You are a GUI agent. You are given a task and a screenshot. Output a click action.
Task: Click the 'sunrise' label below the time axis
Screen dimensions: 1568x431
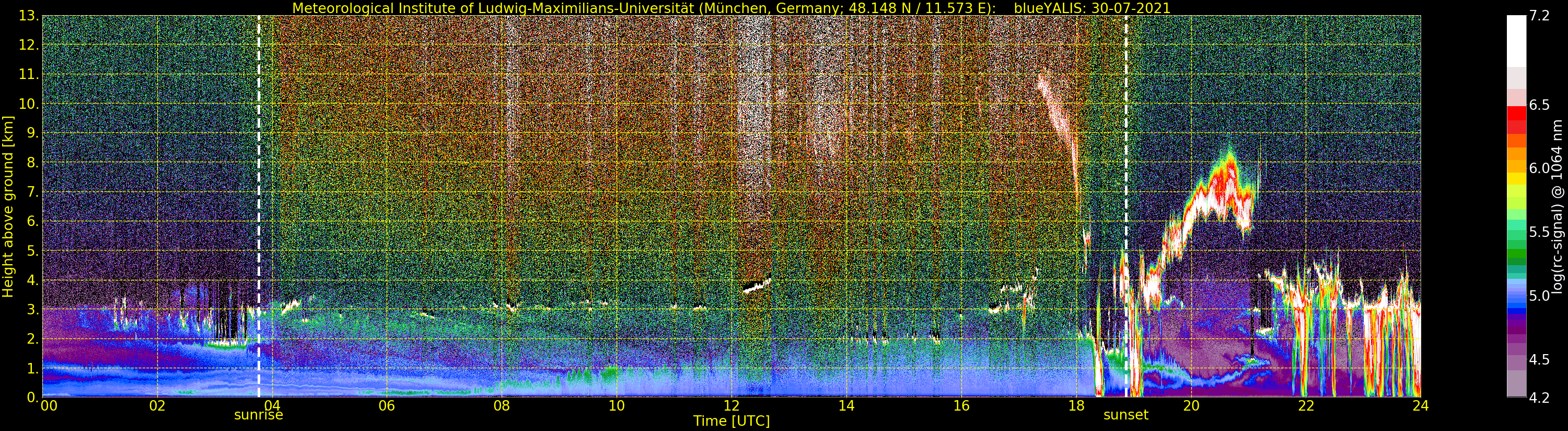[259, 415]
